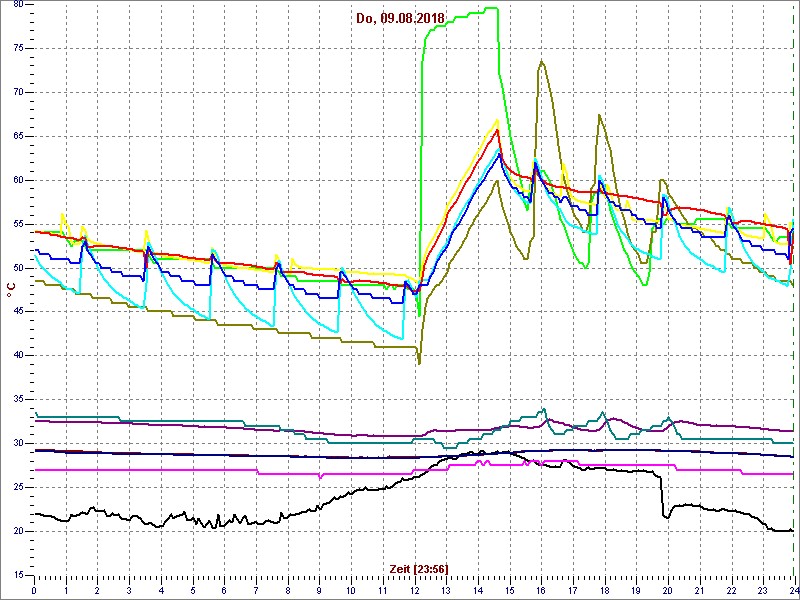Click hour 12 on the time axis
This screenshot has height=600, width=800.
click(x=414, y=590)
